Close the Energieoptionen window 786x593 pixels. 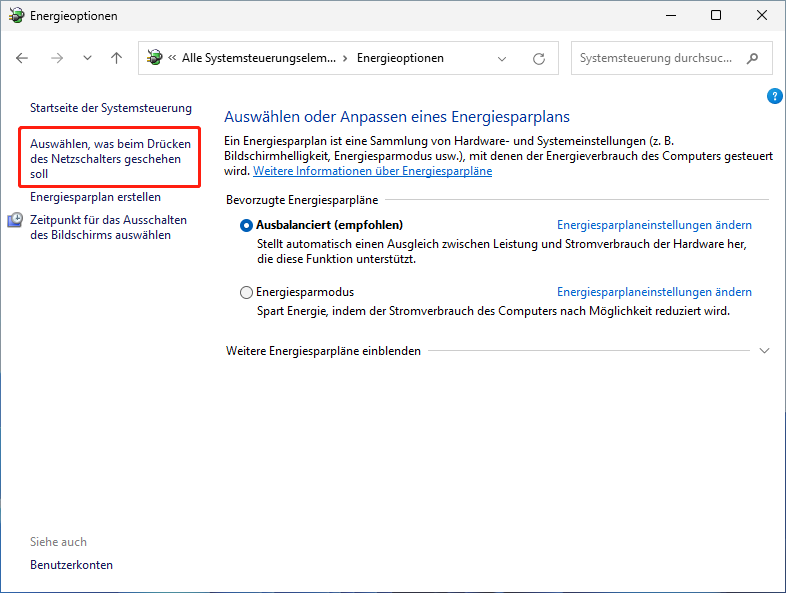click(x=761, y=16)
